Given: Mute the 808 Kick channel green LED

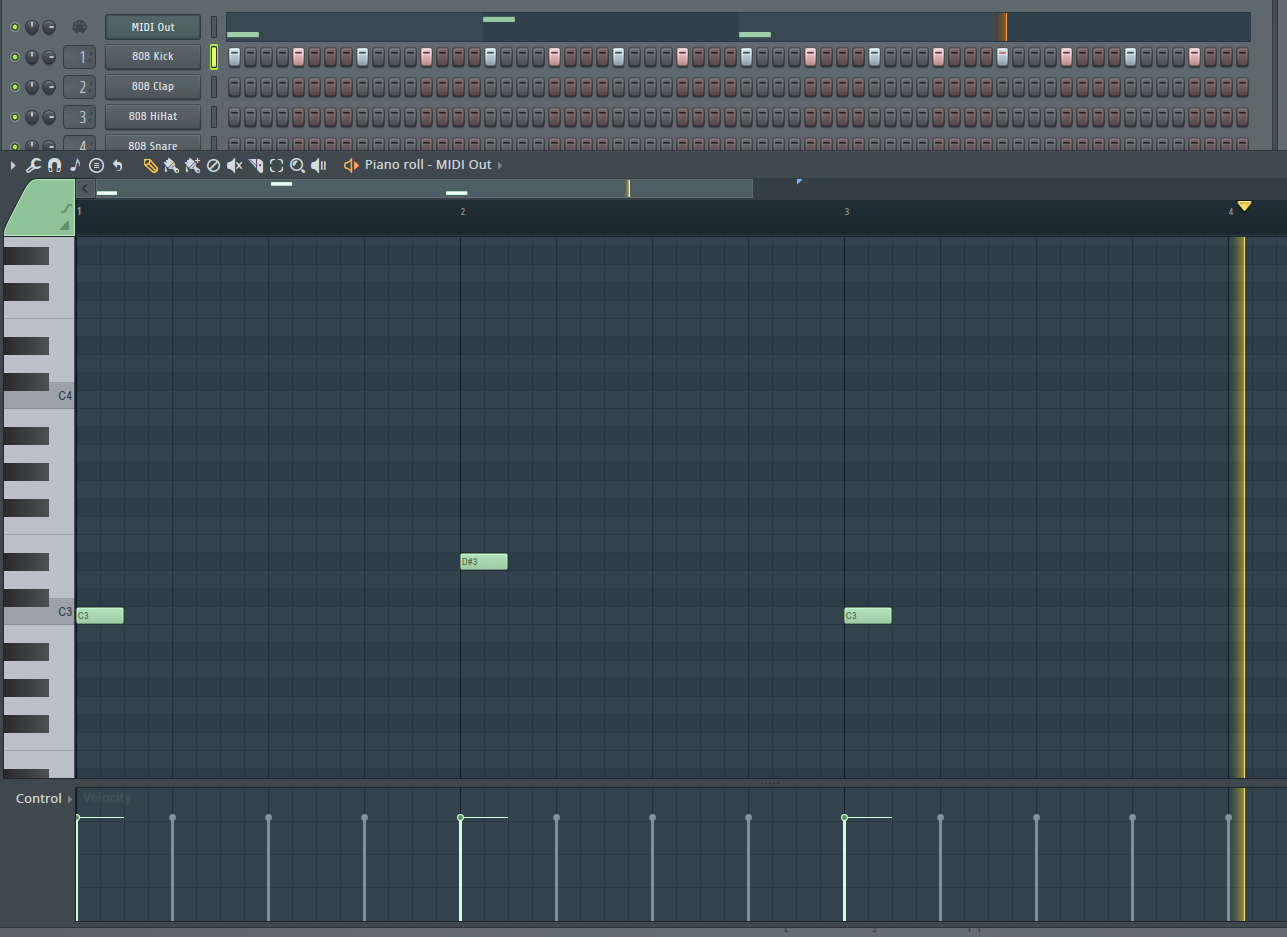Looking at the screenshot, I should point(14,57).
